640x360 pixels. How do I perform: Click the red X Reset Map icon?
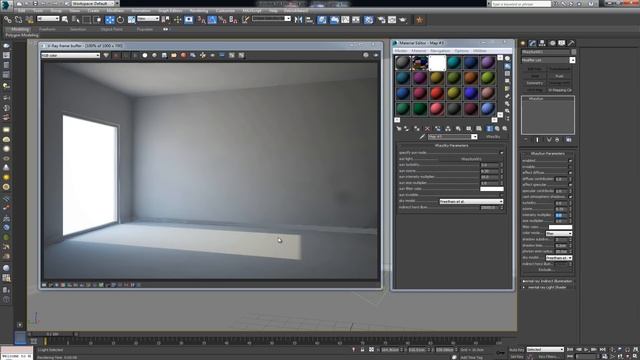(x=427, y=129)
